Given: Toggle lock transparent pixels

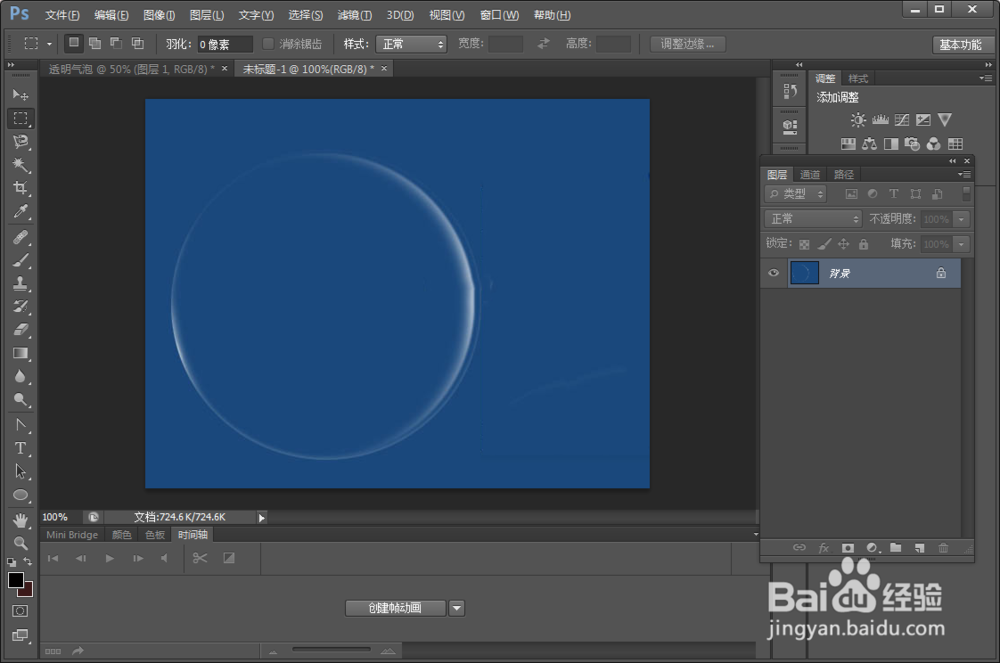Looking at the screenshot, I should pyautogui.click(x=804, y=244).
